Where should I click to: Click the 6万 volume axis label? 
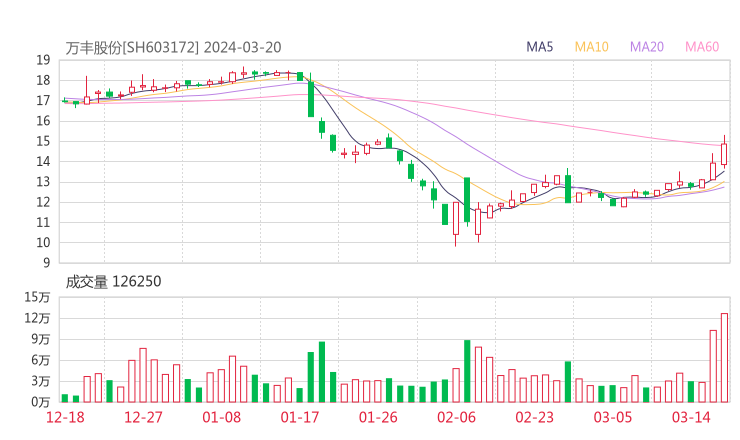pyautogui.click(x=41, y=360)
